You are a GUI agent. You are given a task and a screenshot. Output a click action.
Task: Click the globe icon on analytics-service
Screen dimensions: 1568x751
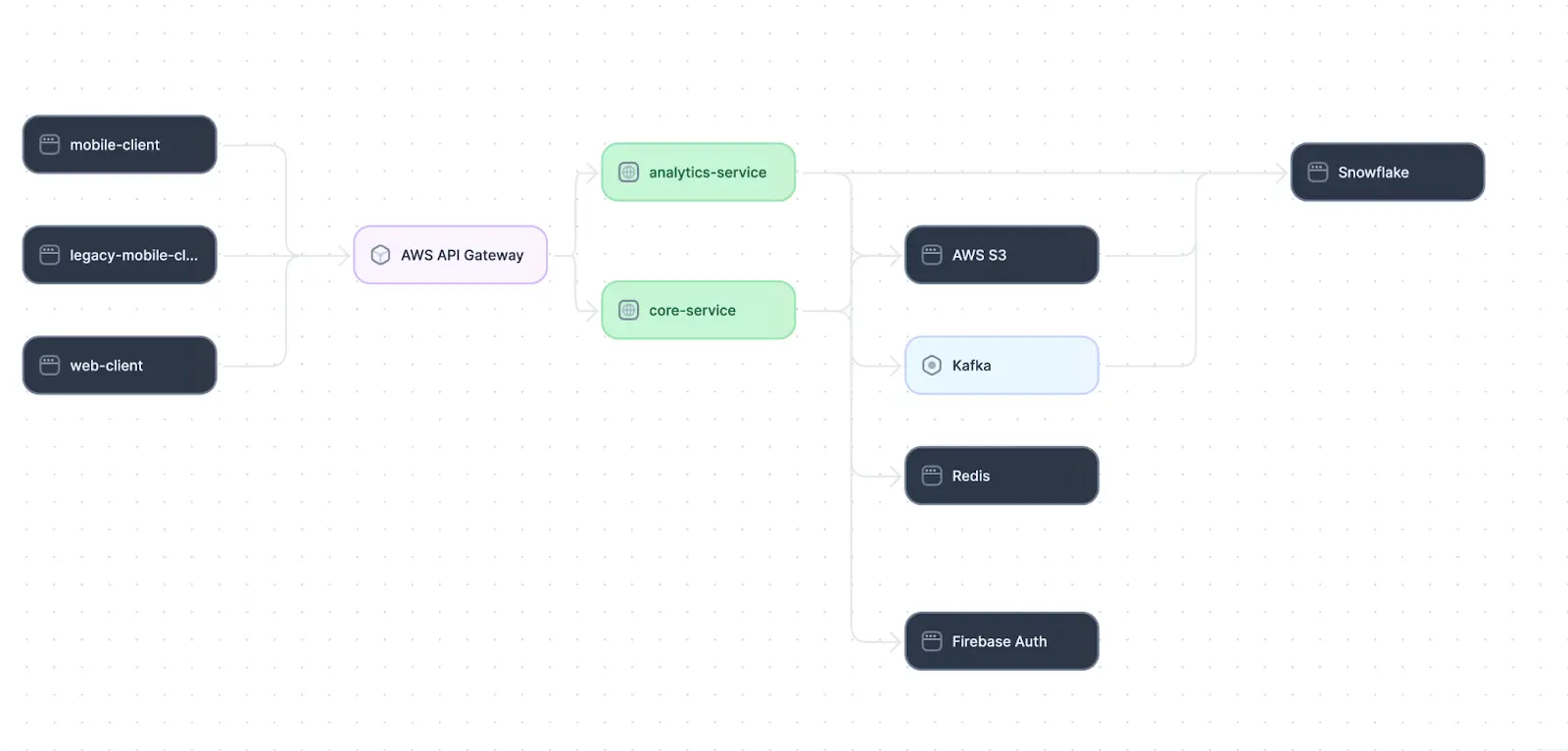pos(628,173)
